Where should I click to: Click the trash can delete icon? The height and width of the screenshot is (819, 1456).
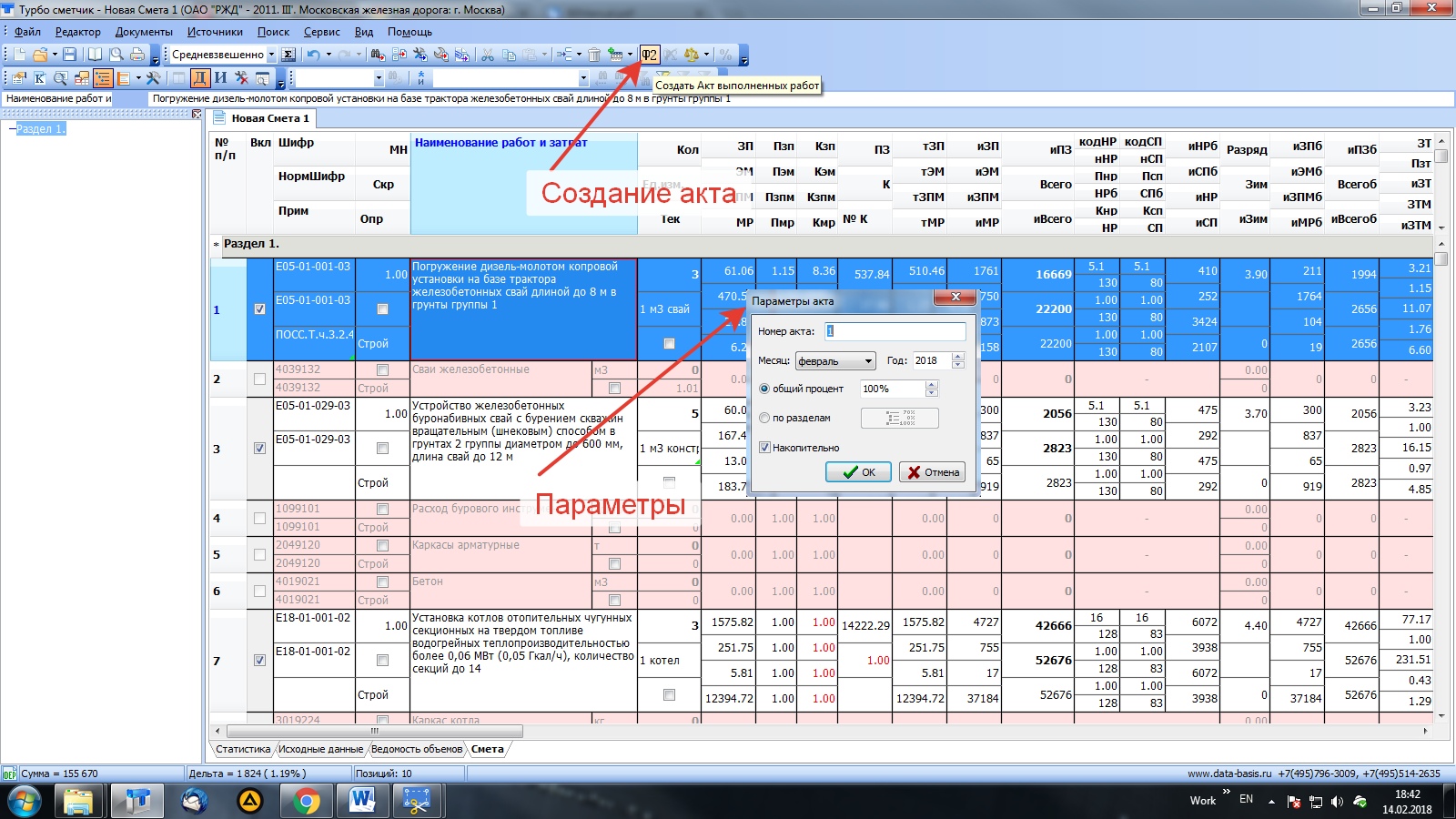pos(593,55)
